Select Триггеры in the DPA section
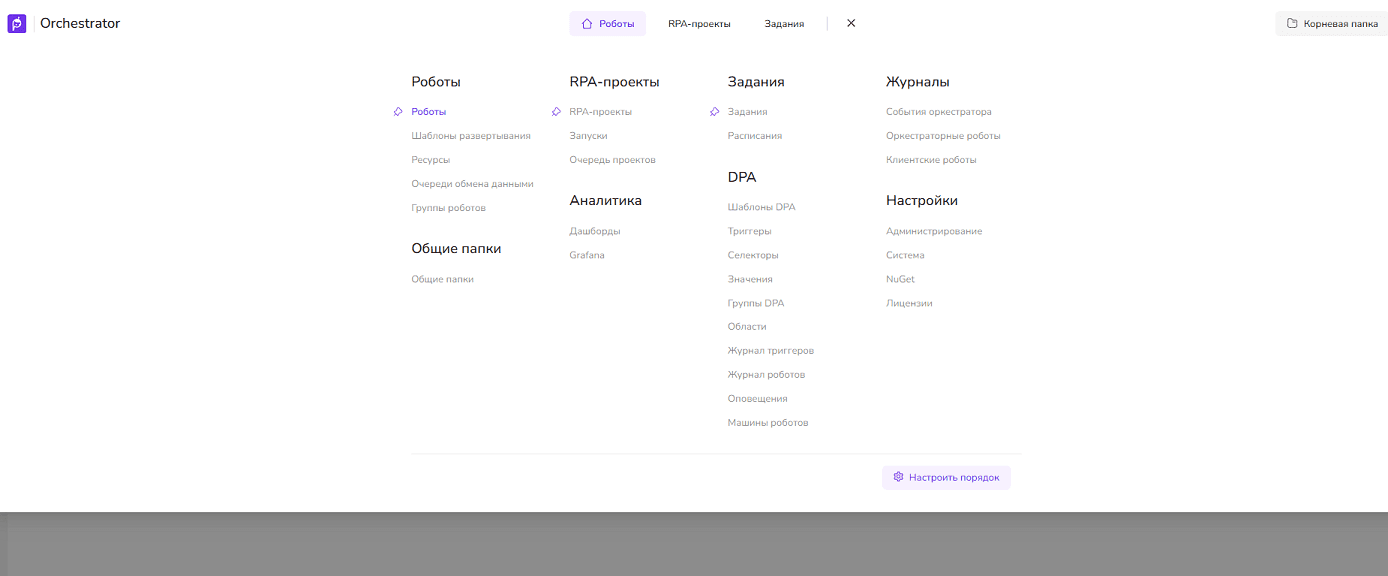1388x576 pixels. pos(749,231)
